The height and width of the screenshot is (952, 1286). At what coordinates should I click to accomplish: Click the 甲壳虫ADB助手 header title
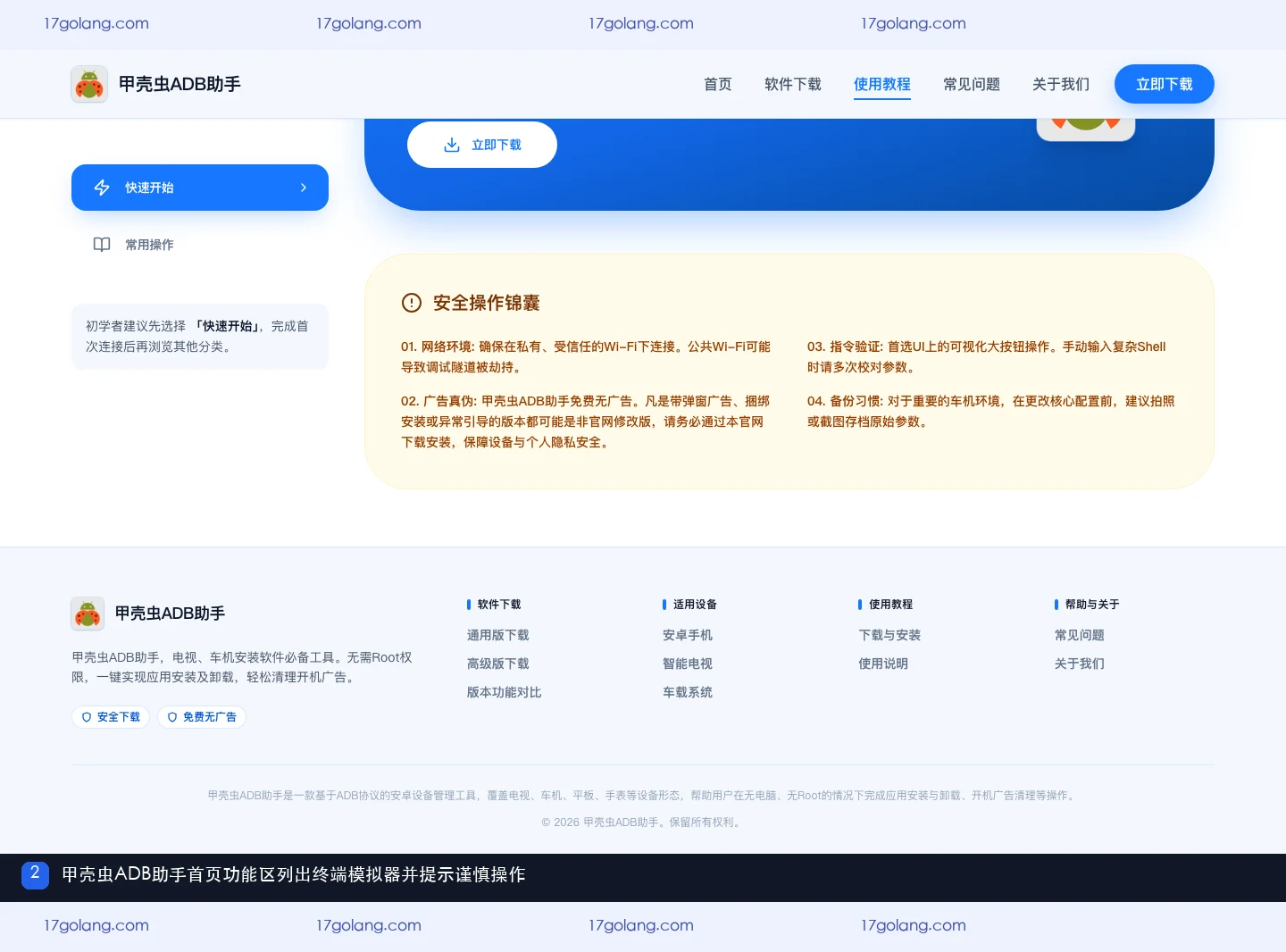180,84
